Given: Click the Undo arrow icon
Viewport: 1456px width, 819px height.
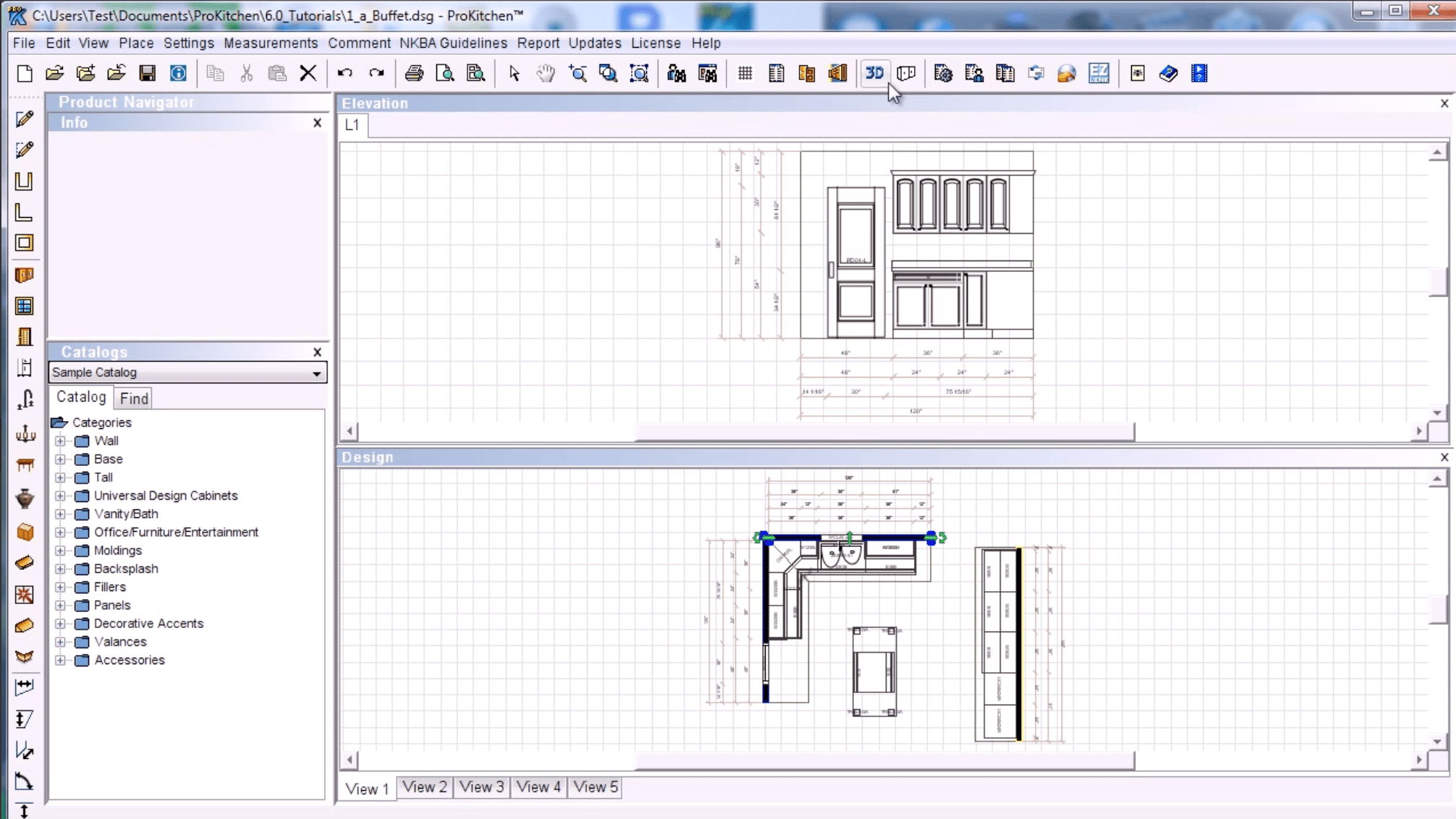Looking at the screenshot, I should tap(345, 73).
